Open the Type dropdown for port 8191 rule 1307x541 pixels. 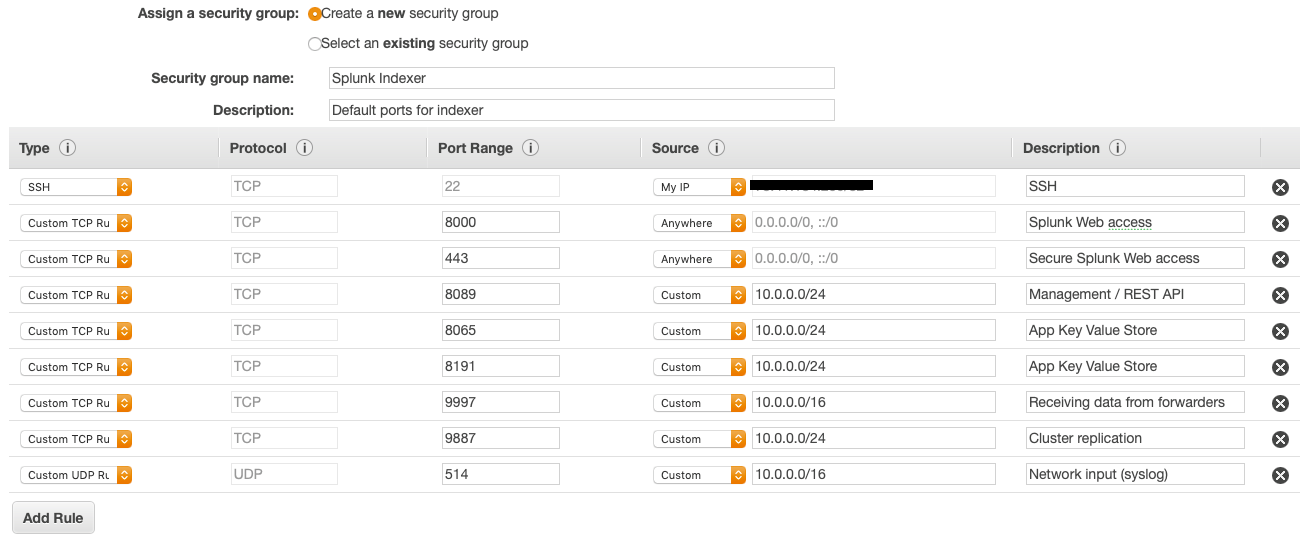(76, 367)
